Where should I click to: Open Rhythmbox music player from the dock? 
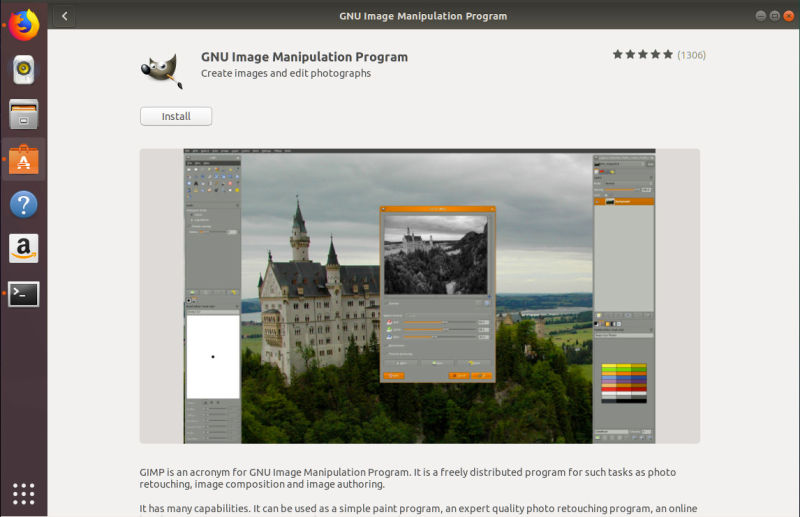pos(23,70)
